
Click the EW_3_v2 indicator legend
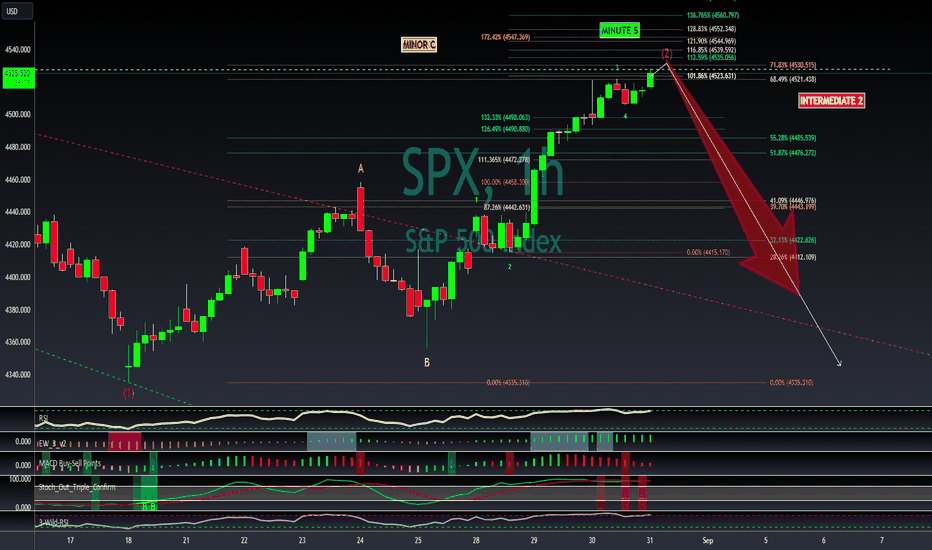click(x=52, y=443)
